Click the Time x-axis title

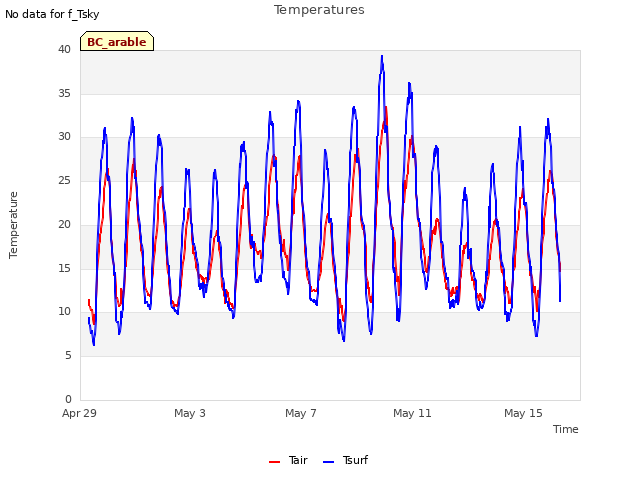pyautogui.click(x=566, y=429)
